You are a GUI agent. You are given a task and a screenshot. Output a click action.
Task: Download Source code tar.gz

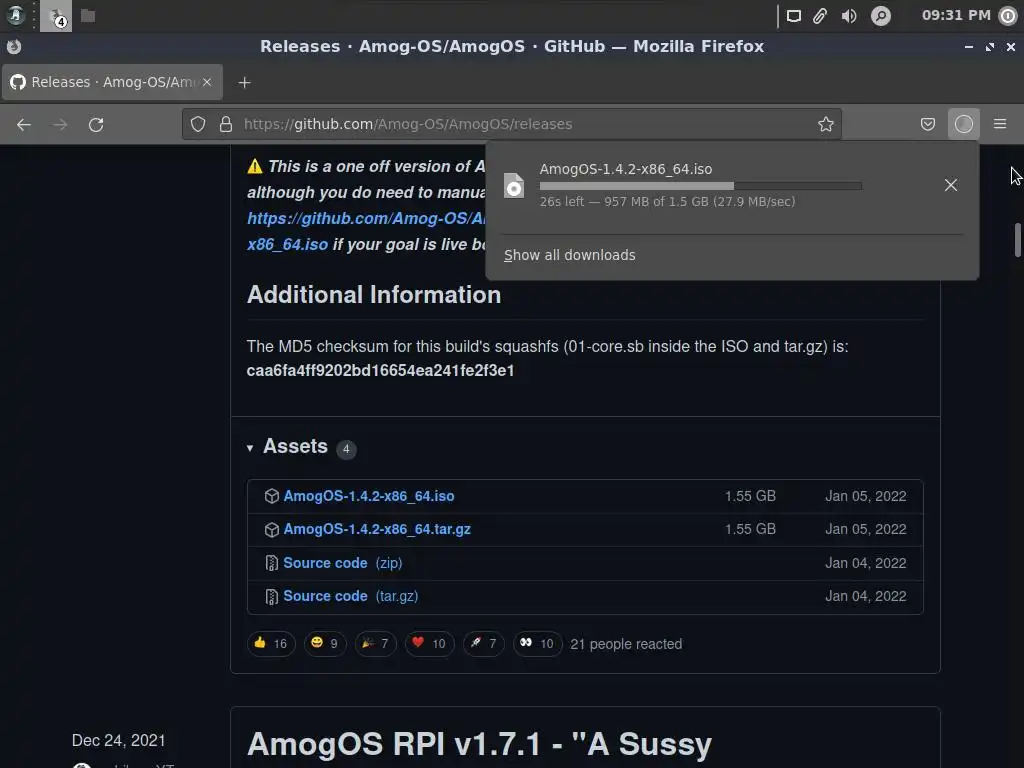351,596
